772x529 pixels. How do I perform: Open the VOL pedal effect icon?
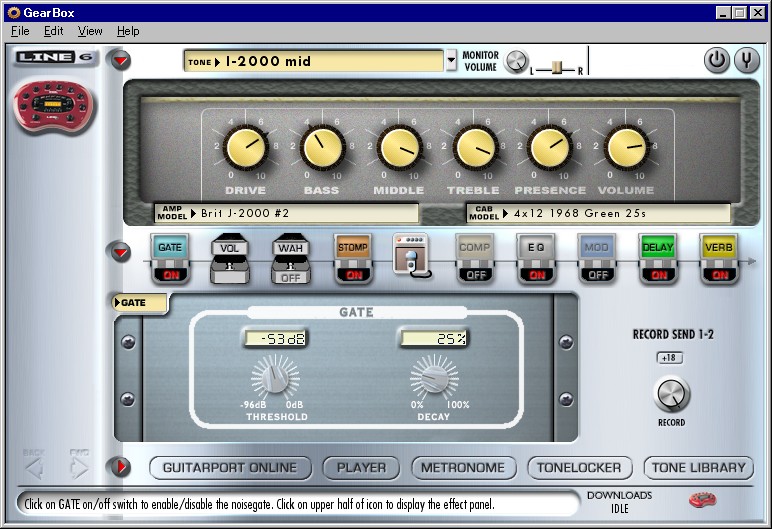[x=229, y=247]
